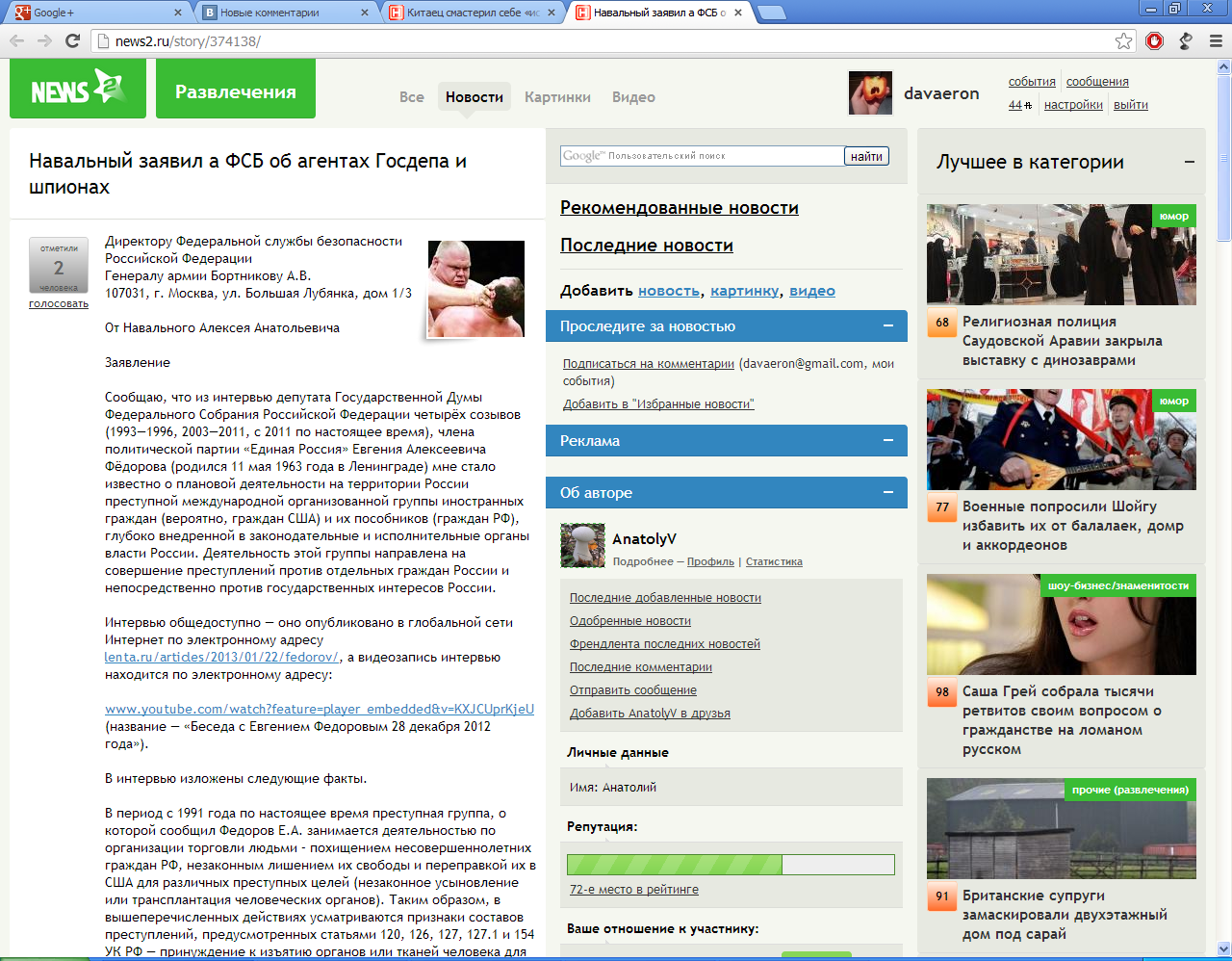Open Одобренные новости link
This screenshot has height=961, width=1232.
pyautogui.click(x=630, y=621)
